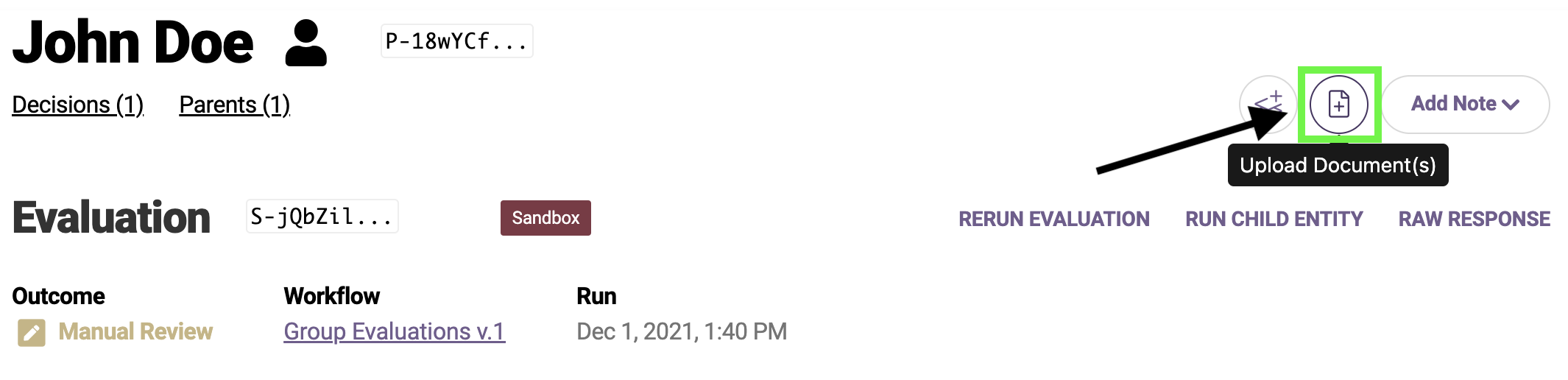The width and height of the screenshot is (1568, 380).
Task: Click the Manual Review outcome text
Action: (x=135, y=331)
